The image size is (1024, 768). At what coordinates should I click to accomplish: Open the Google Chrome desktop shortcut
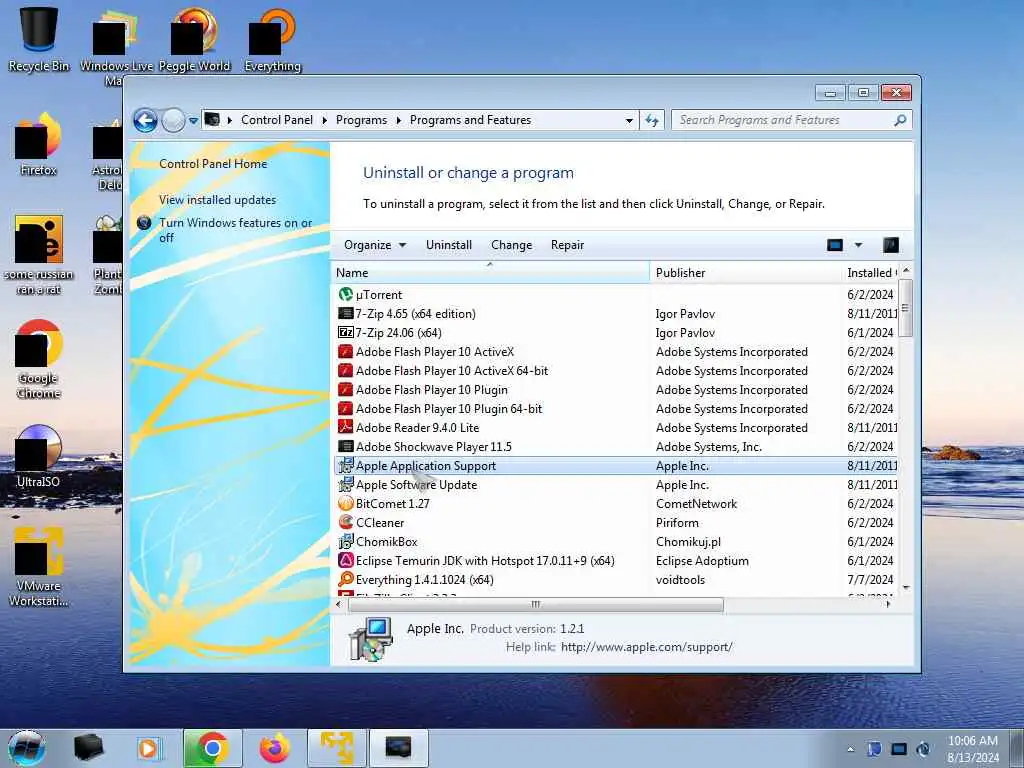[39, 359]
